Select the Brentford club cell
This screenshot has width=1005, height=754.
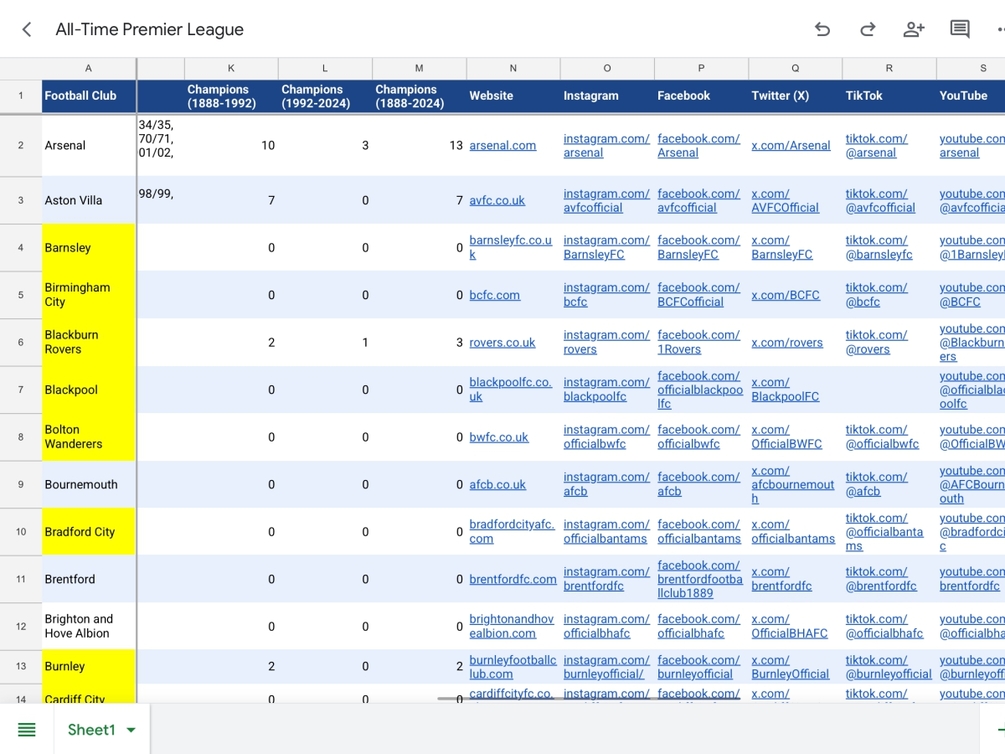tap(89, 580)
